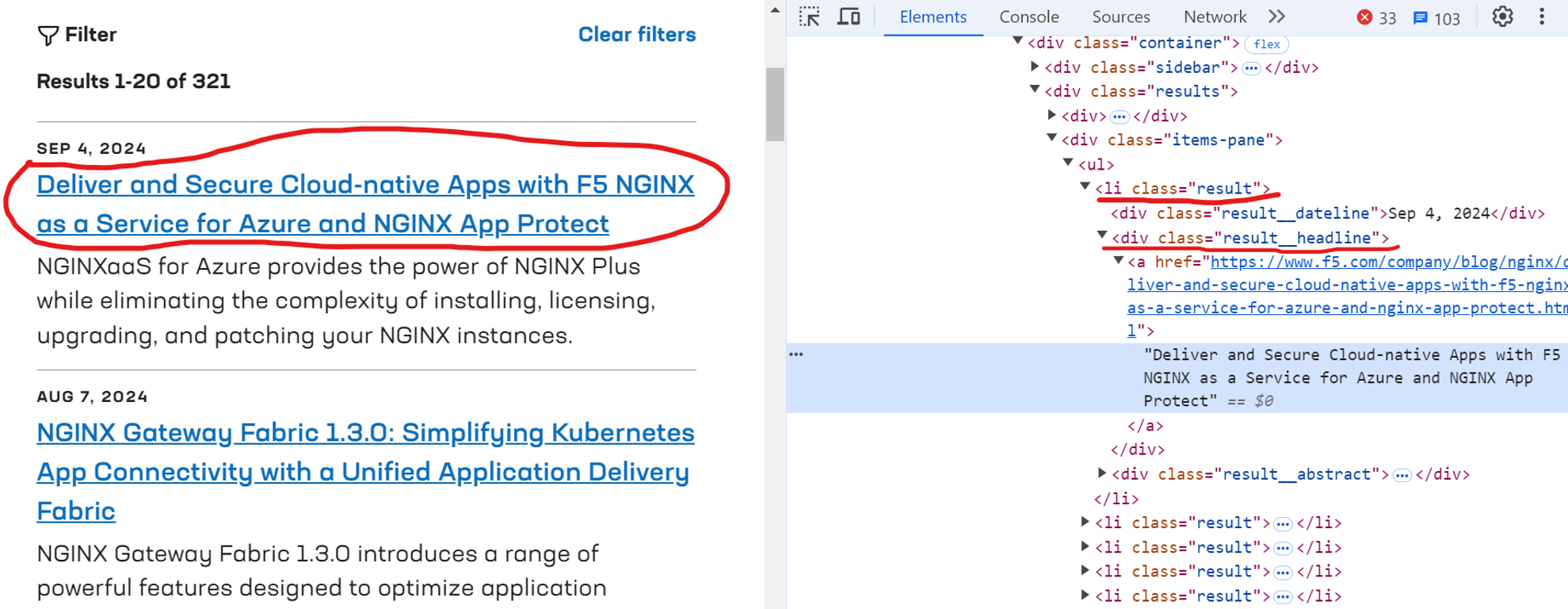The width and height of the screenshot is (1568, 609).
Task: Collapse the first li class result node
Action: (1085, 187)
